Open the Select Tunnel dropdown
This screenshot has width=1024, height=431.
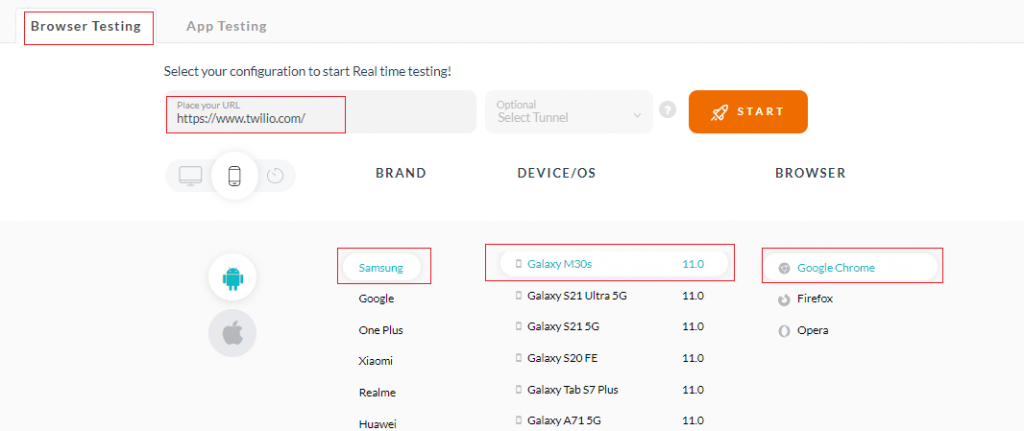point(568,112)
